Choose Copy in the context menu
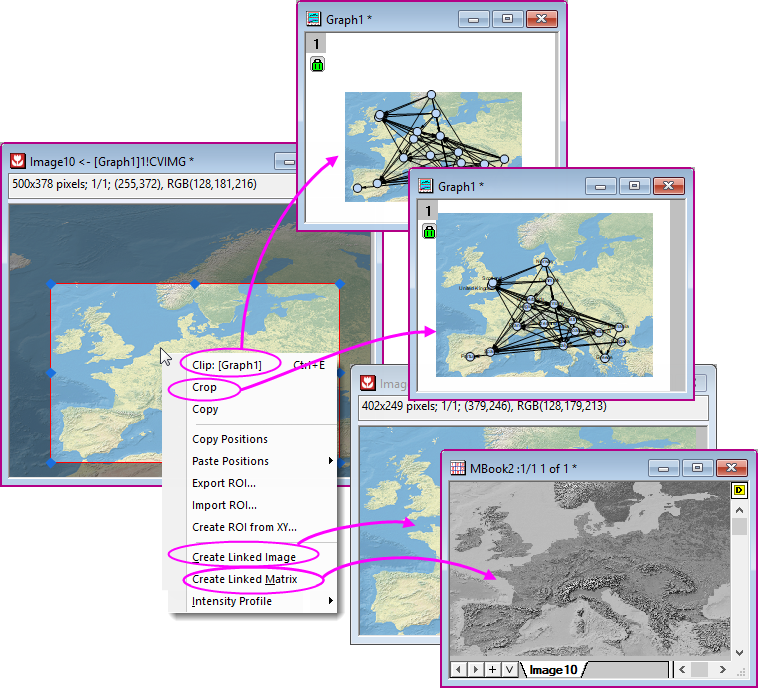Screen dimensions: 758x688 [x=205, y=409]
